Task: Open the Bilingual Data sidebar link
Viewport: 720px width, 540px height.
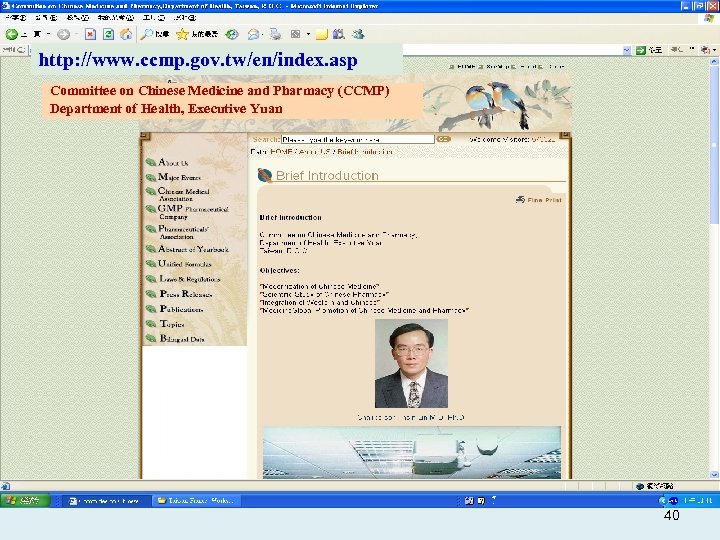Action: [x=182, y=339]
